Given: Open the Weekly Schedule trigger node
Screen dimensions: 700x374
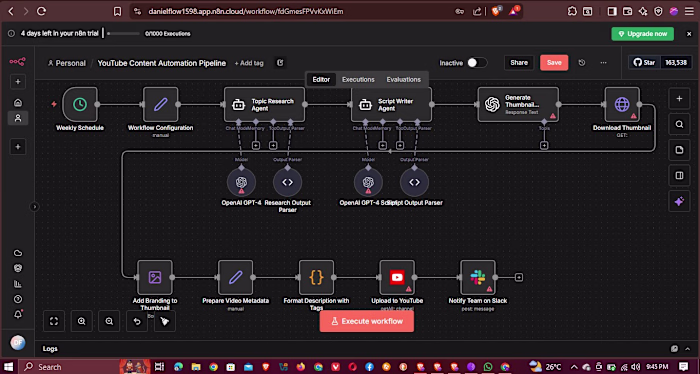Looking at the screenshot, I should click(x=80, y=104).
